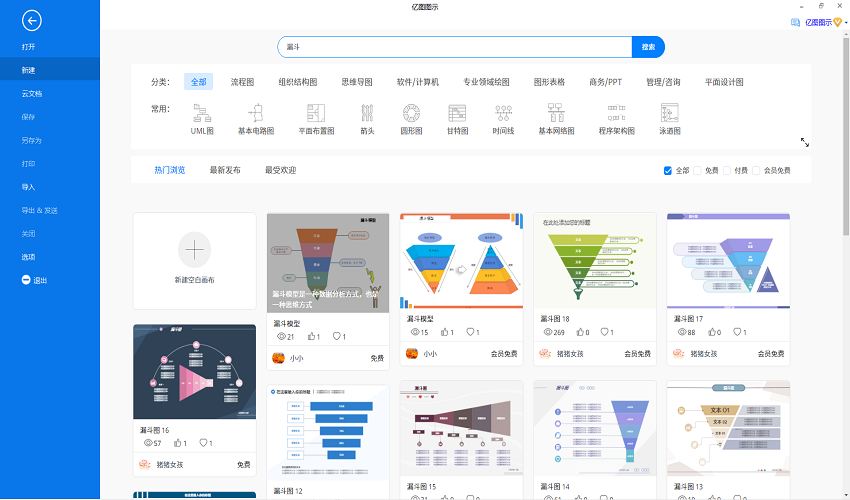Select the UML图 template icon
The height and width of the screenshot is (500, 850).
coord(202,113)
